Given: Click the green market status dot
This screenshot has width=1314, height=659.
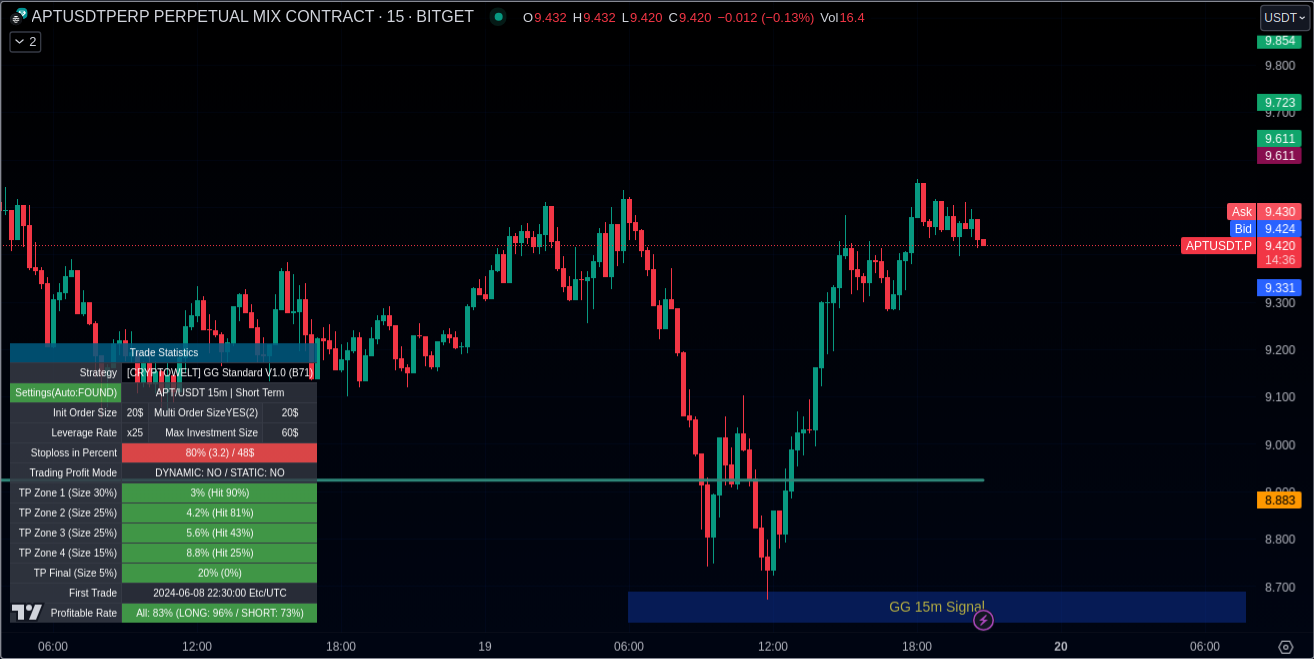Looking at the screenshot, I should [498, 17].
